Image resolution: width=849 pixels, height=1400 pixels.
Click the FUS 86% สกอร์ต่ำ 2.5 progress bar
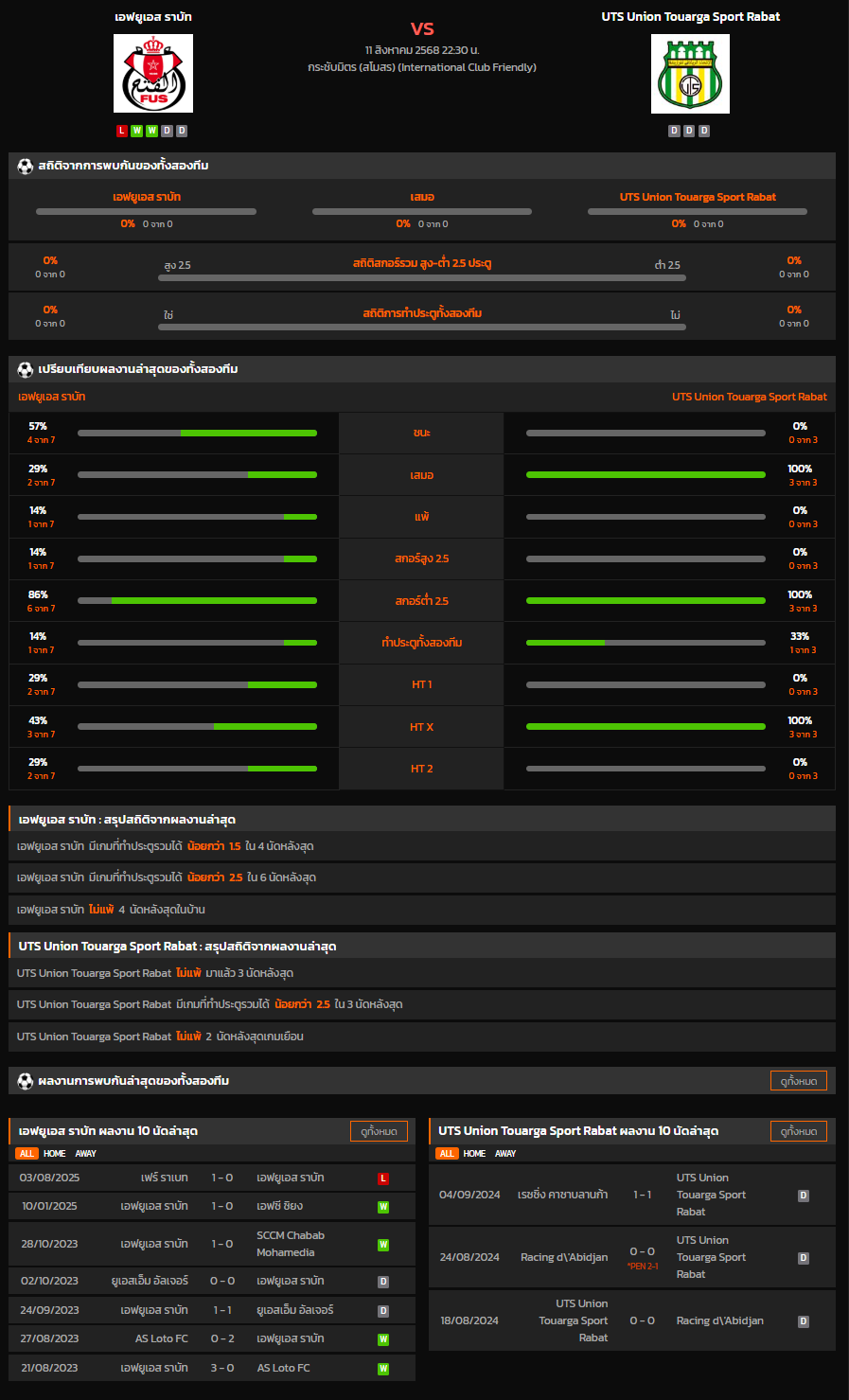pos(197,601)
